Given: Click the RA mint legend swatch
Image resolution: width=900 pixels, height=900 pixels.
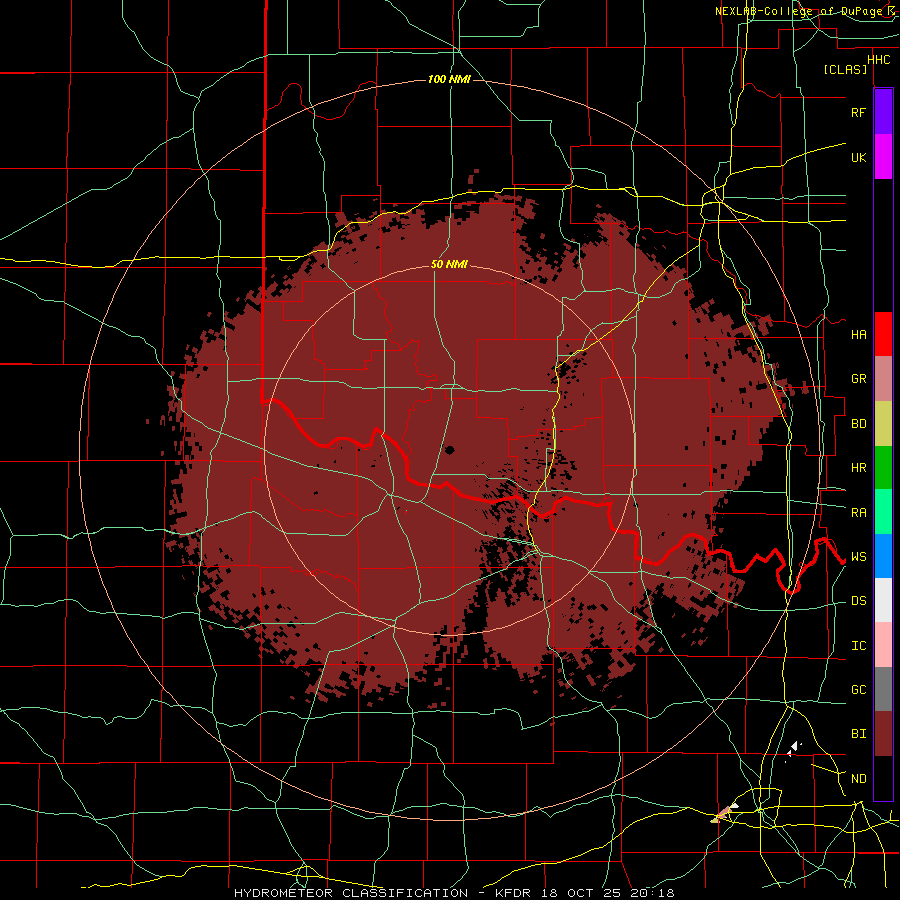Looking at the screenshot, I should point(883,512).
